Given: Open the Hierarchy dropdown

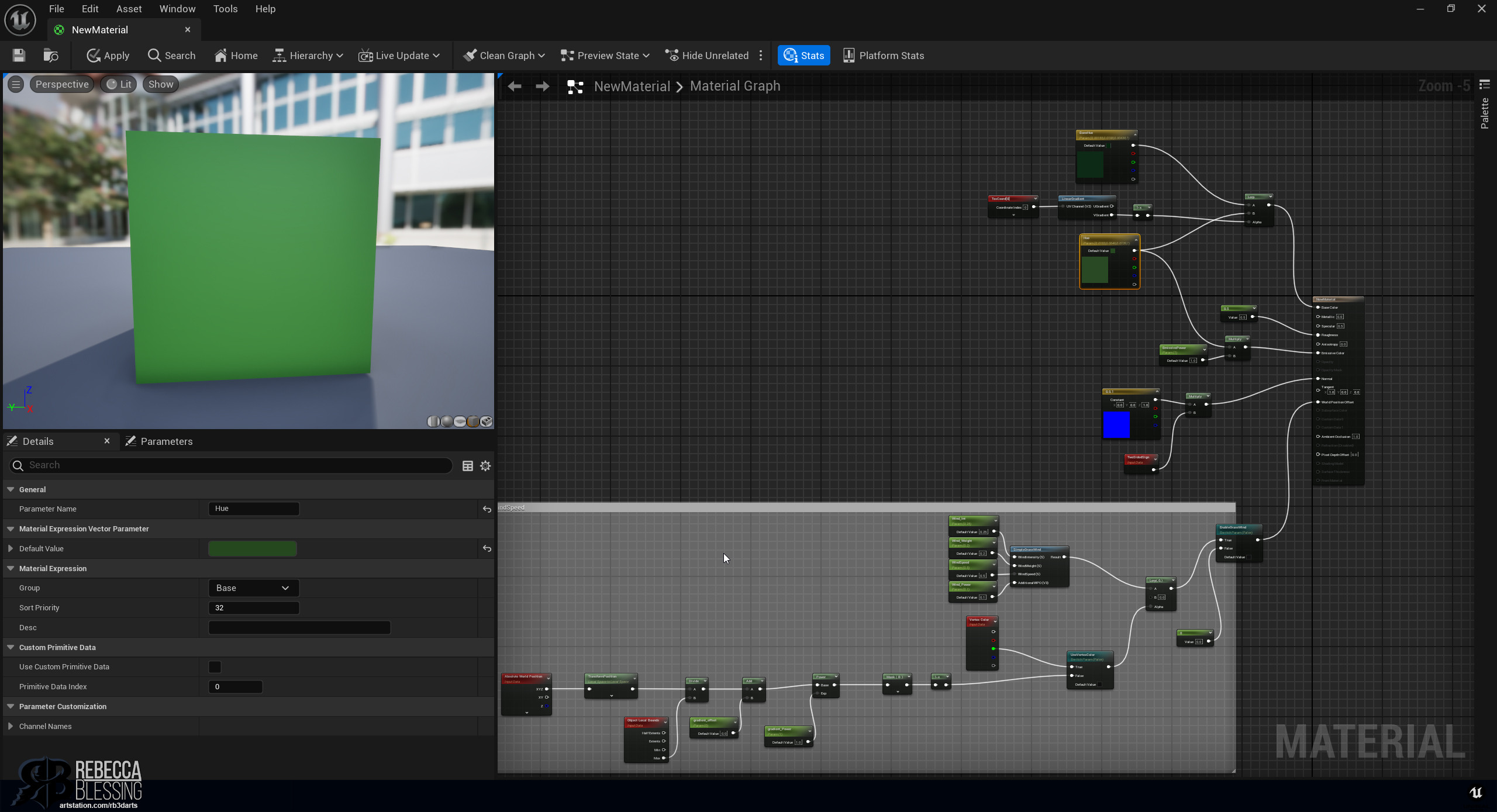Looking at the screenshot, I should (308, 56).
